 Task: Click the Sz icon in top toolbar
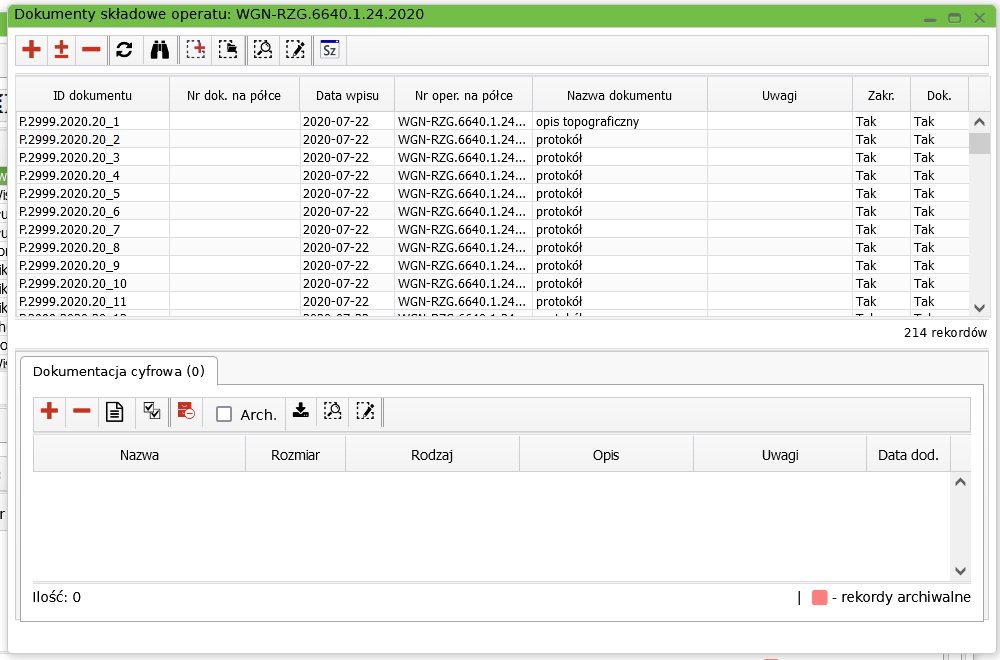click(x=329, y=49)
